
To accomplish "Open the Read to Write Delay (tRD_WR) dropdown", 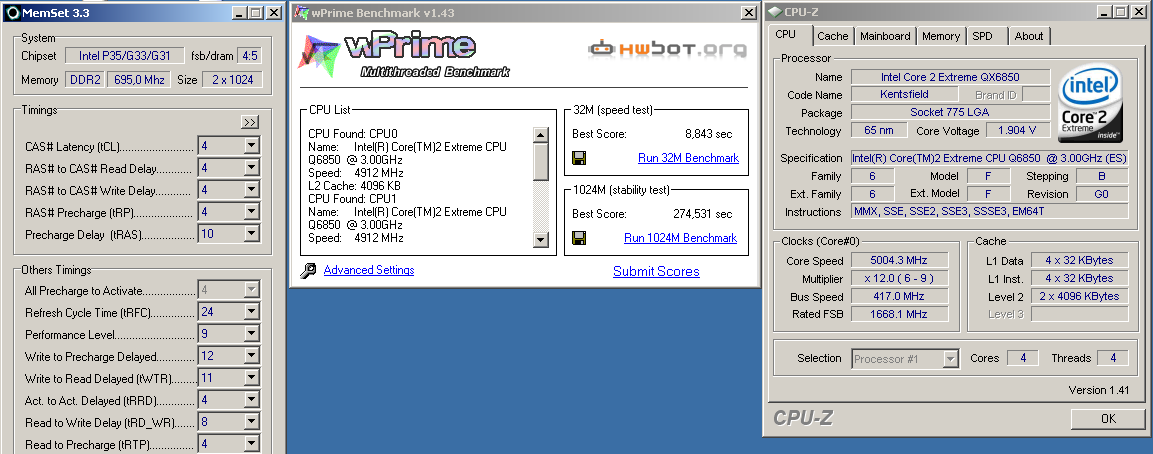I will click(x=251, y=422).
